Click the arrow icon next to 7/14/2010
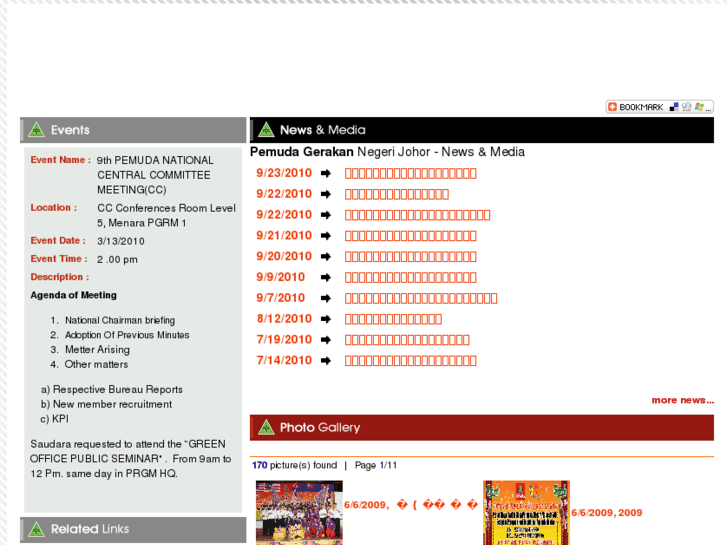 (326, 360)
